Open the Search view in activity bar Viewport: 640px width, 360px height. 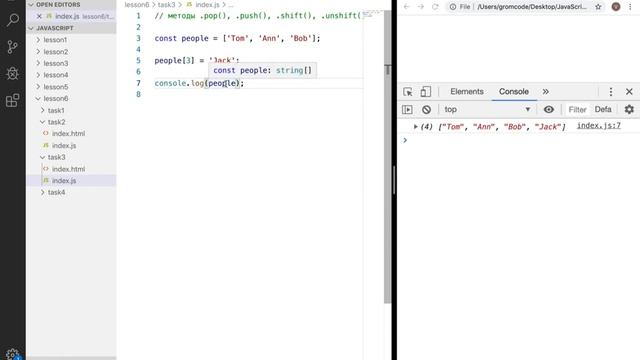point(13,20)
